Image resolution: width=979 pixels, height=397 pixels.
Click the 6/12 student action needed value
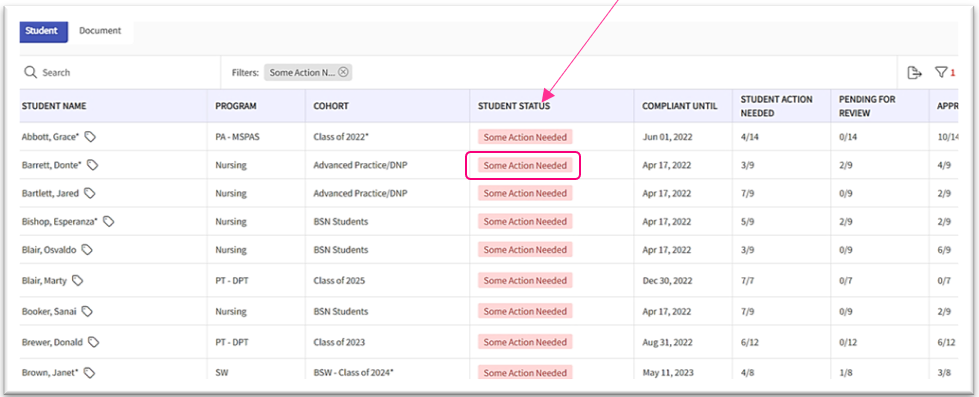(750, 342)
